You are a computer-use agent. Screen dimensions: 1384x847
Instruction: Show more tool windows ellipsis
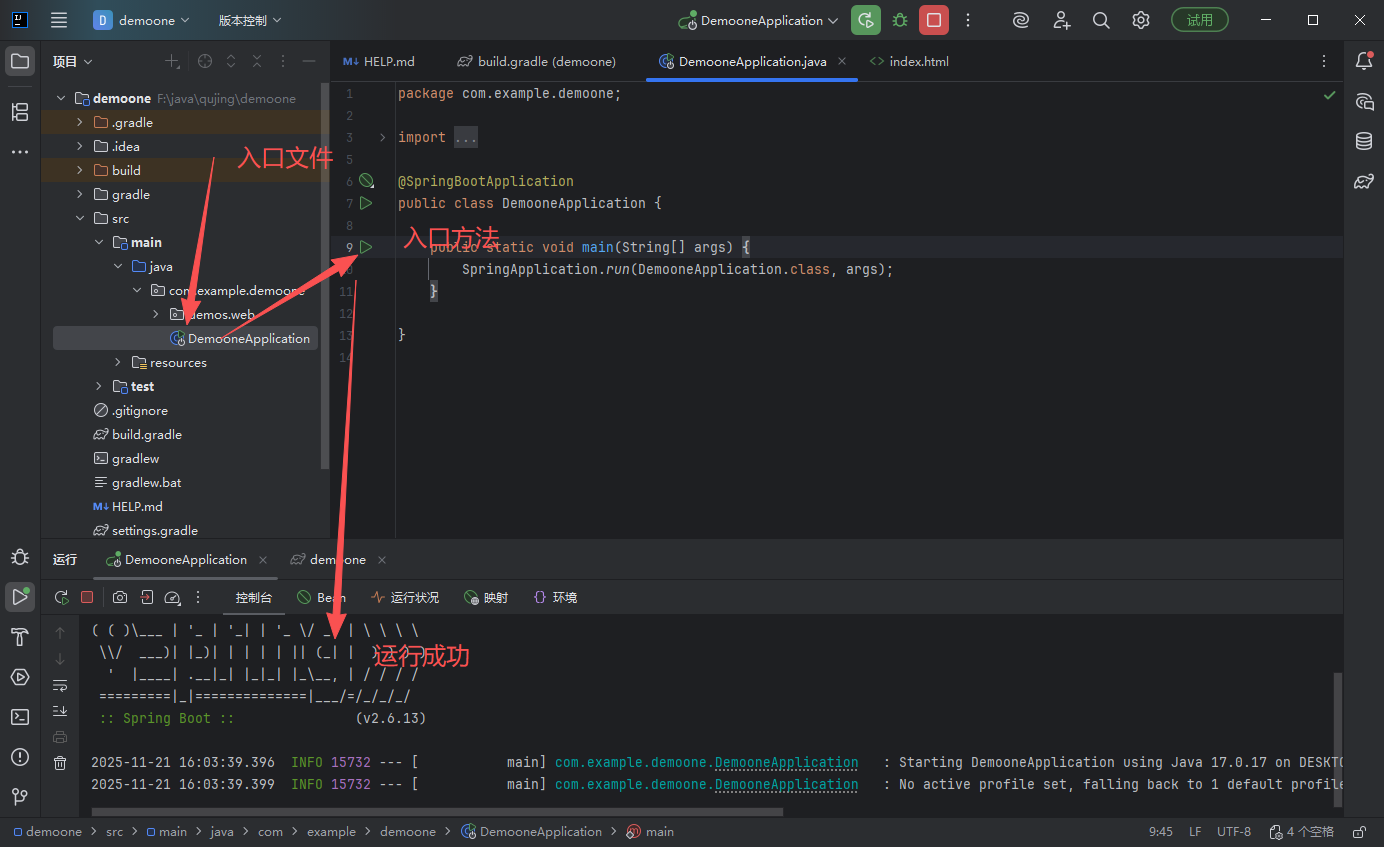pyautogui.click(x=20, y=152)
